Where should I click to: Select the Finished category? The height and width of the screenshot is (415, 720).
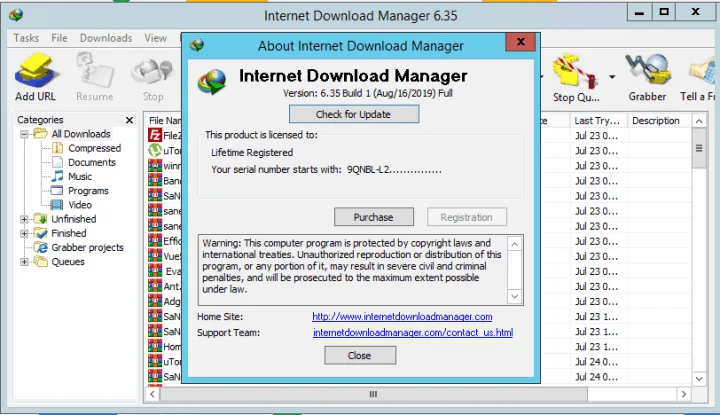pyautogui.click(x=68, y=233)
